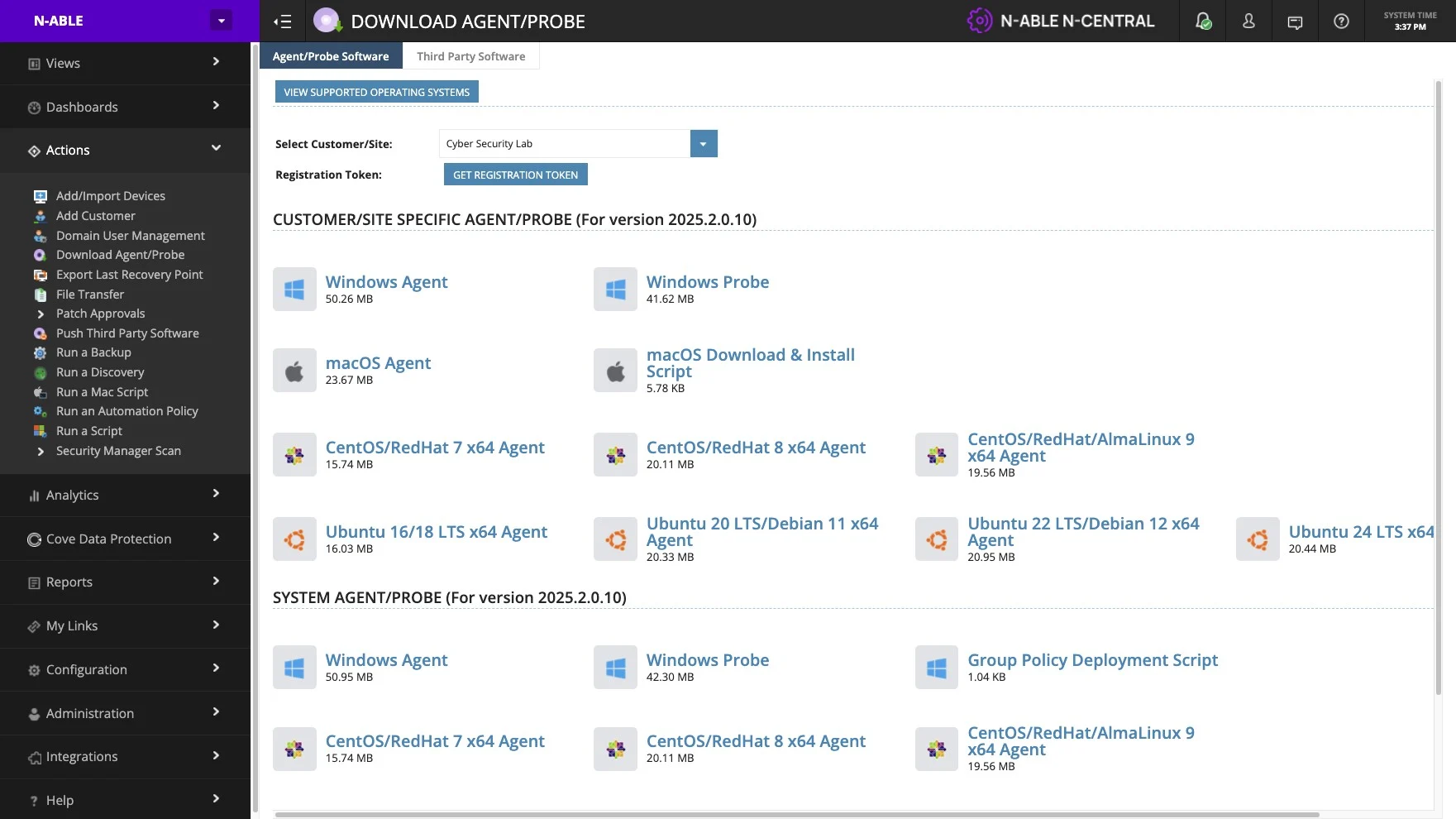Screen dimensions: 1456x819
Task: Open the N-ABLE account dropdown arrow
Action: 221,21
